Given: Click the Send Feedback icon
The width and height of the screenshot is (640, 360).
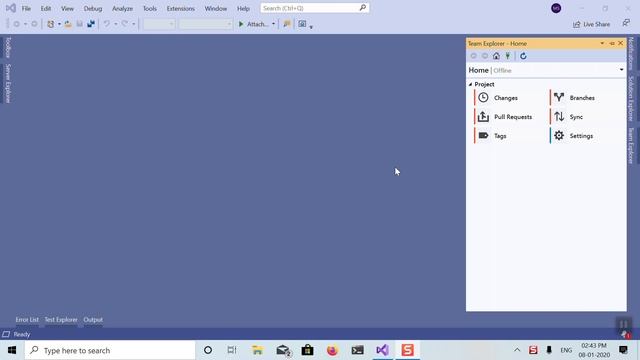Looking at the screenshot, I should (626, 24).
